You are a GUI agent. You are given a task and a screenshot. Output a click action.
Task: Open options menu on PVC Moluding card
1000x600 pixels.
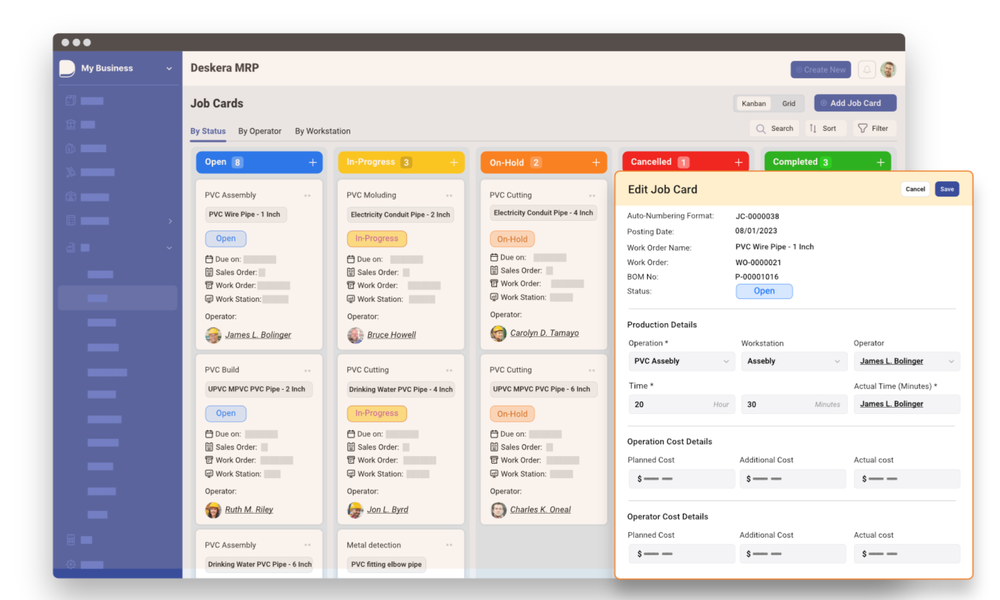[x=449, y=196]
